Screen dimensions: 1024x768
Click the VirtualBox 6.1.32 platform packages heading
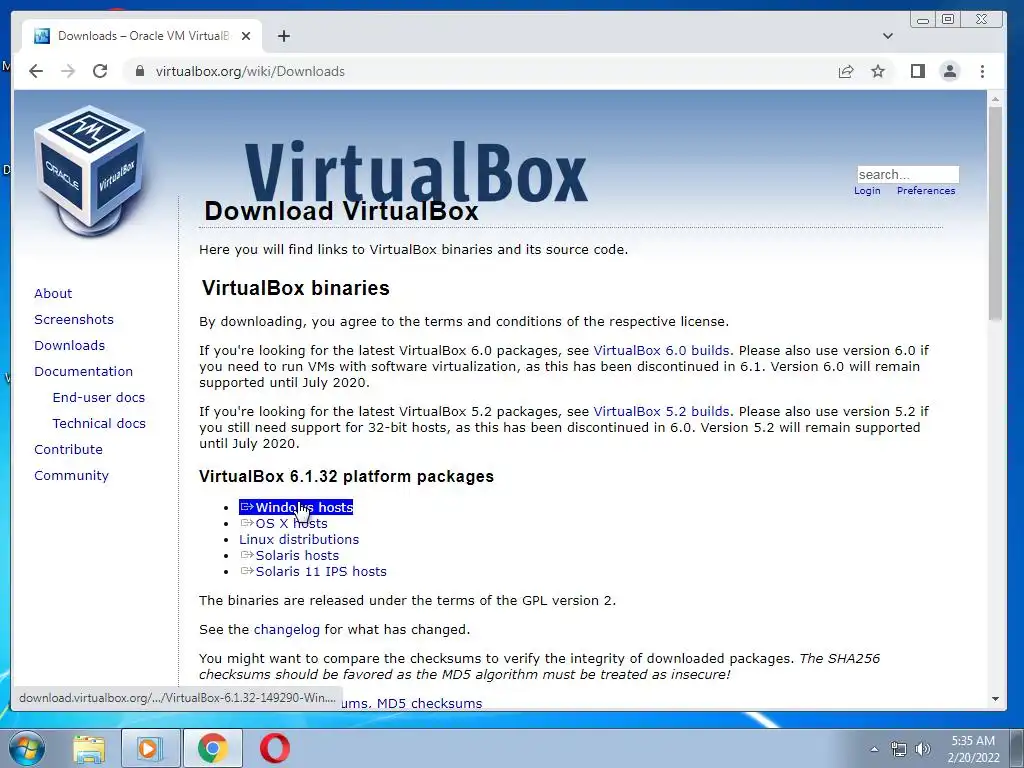pos(346,476)
